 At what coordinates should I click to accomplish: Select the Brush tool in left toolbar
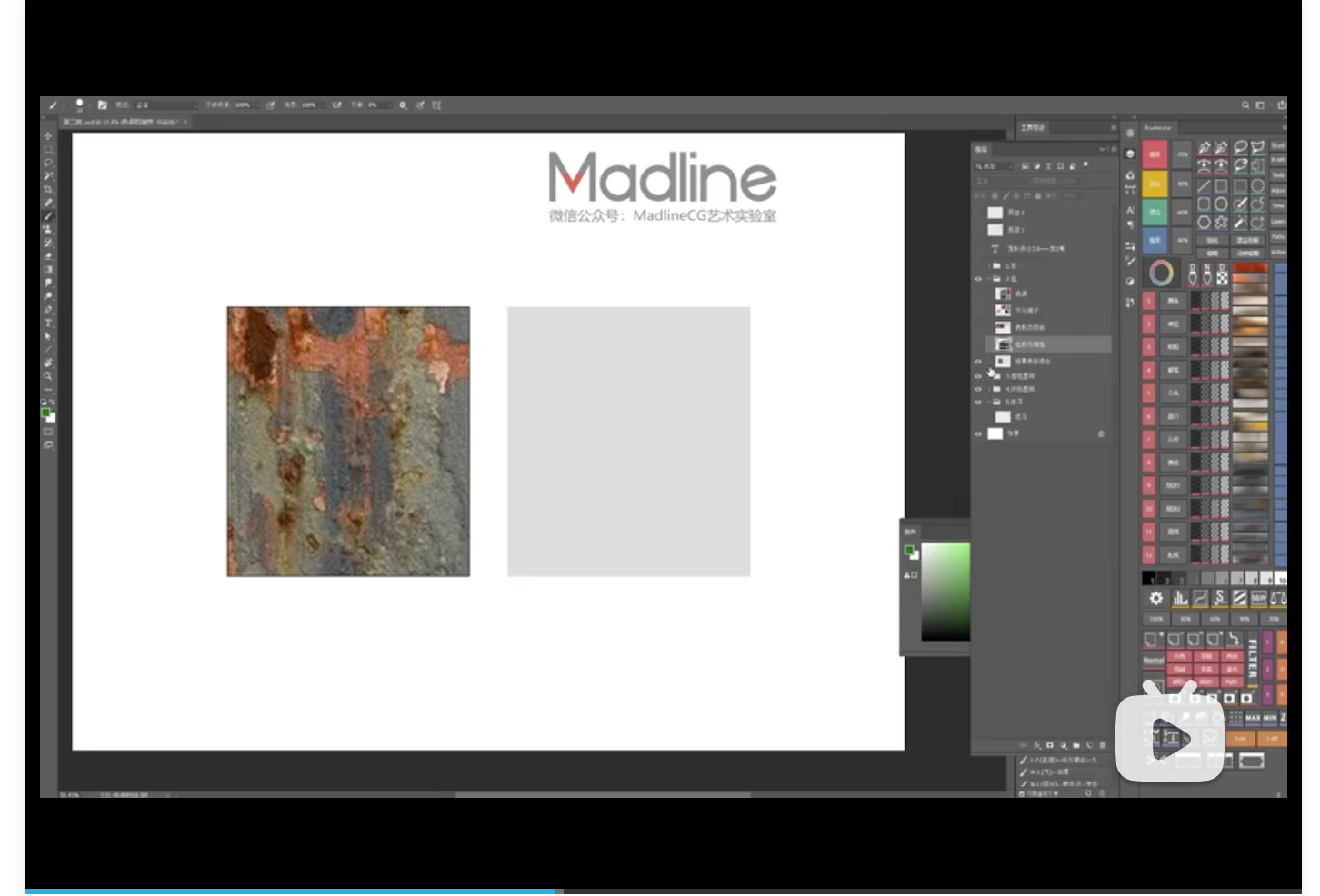(48, 216)
